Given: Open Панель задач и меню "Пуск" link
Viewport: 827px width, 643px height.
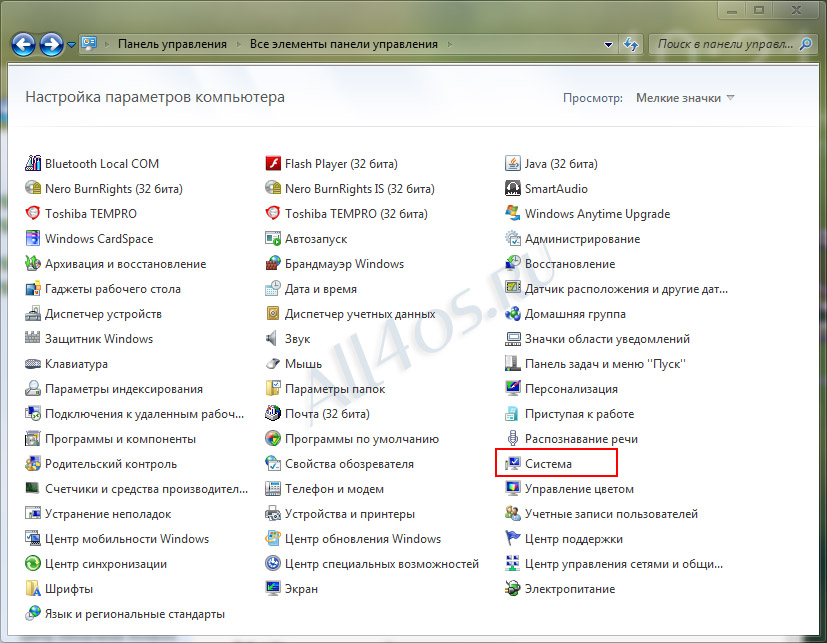Looking at the screenshot, I should (605, 364).
